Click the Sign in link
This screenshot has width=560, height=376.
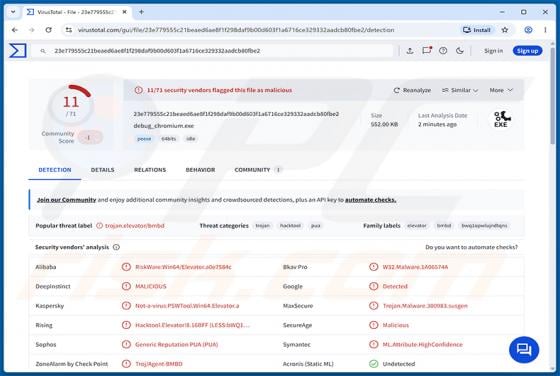[x=493, y=51]
